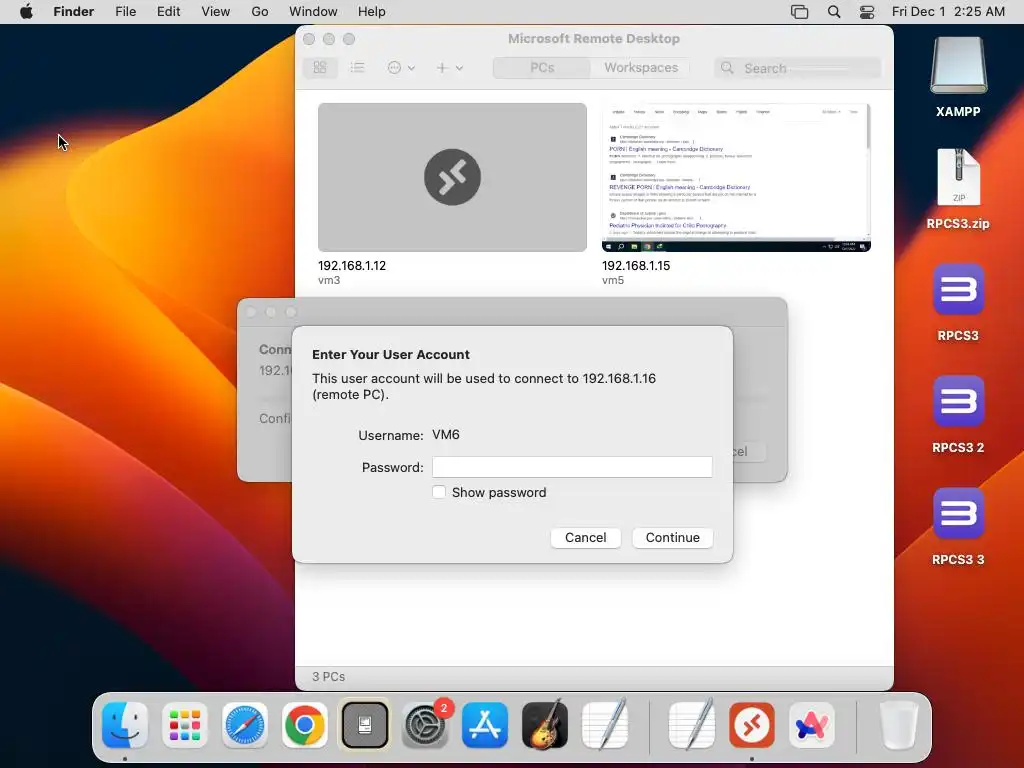Switch to list view in Remote Desktop
Screen dimensions: 1024x768
357,68
